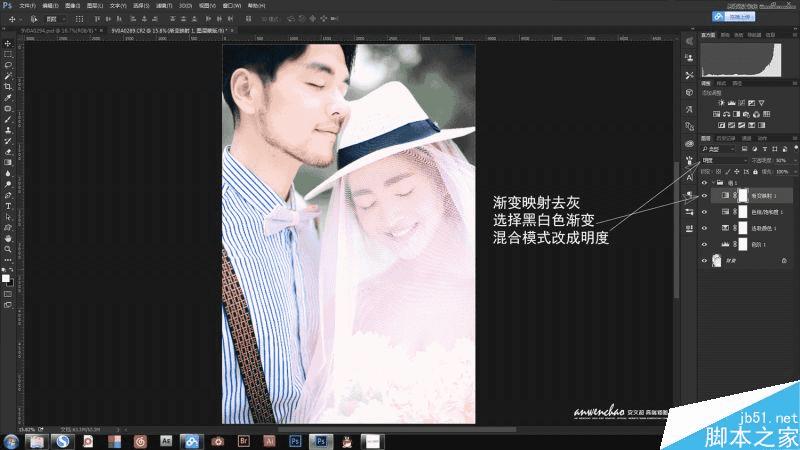Screen dimensions: 800x450
Task: Open the 图层 (Layer) menu
Action: pyautogui.click(x=95, y=6)
